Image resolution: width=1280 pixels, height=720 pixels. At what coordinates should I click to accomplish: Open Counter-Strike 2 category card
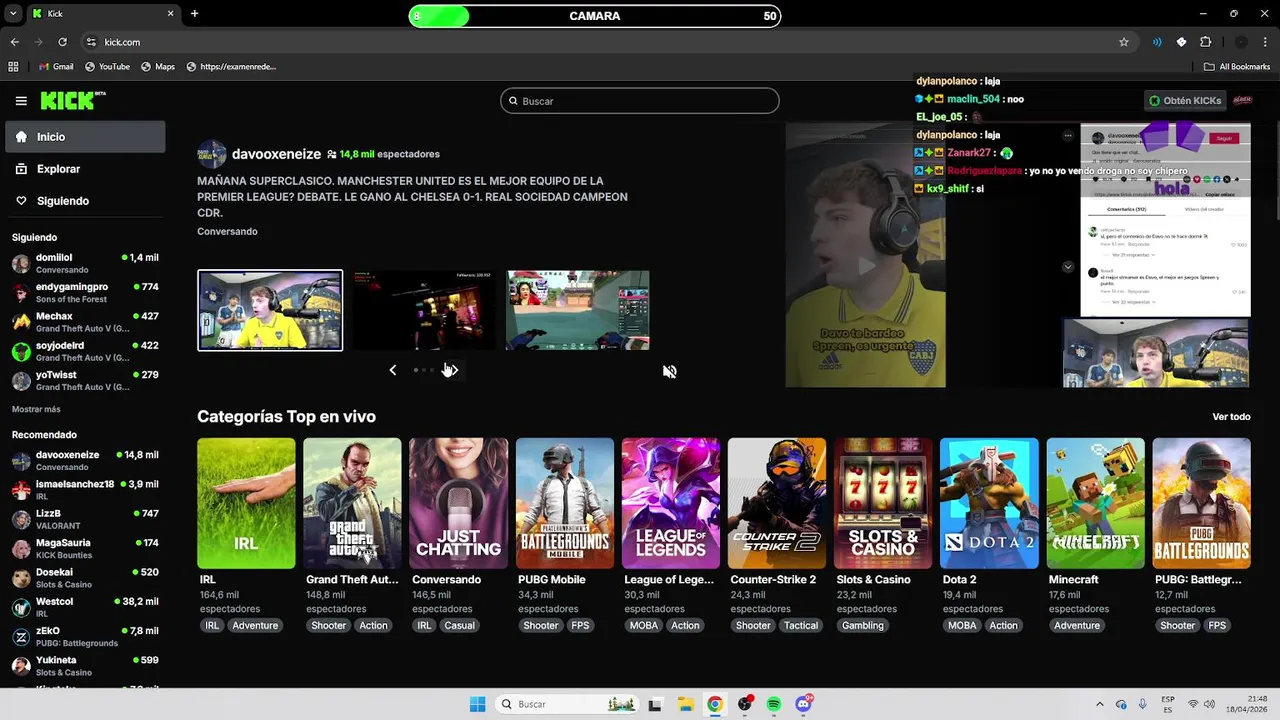click(777, 503)
